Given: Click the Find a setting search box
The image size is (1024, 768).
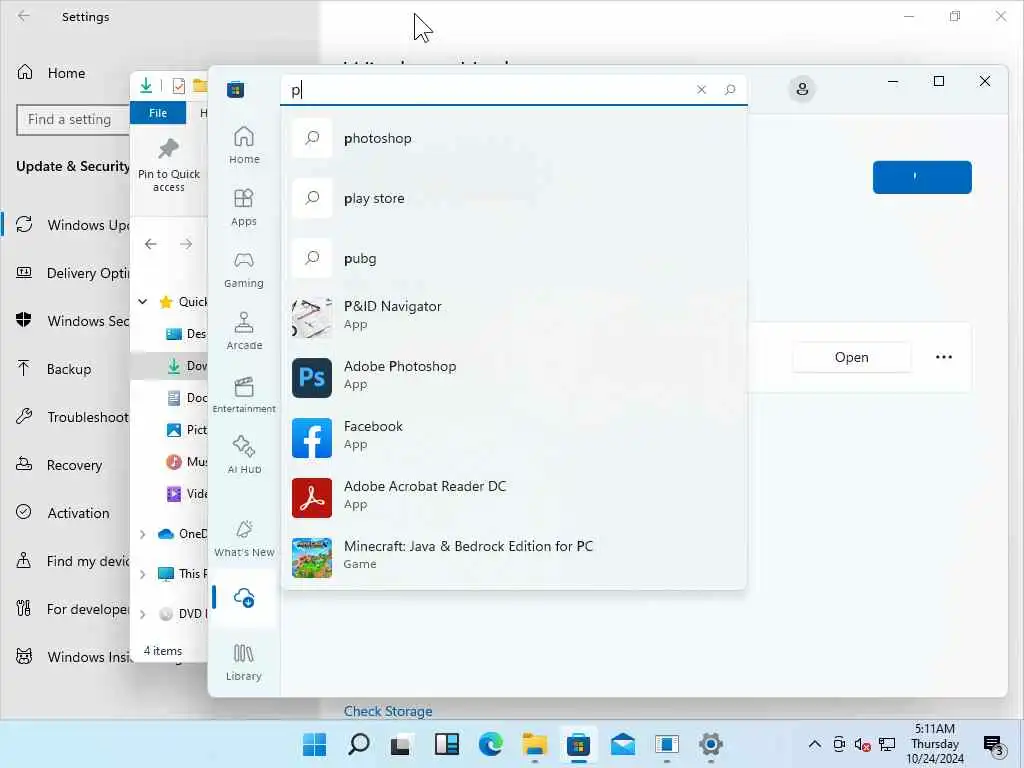Looking at the screenshot, I should 73,120.
